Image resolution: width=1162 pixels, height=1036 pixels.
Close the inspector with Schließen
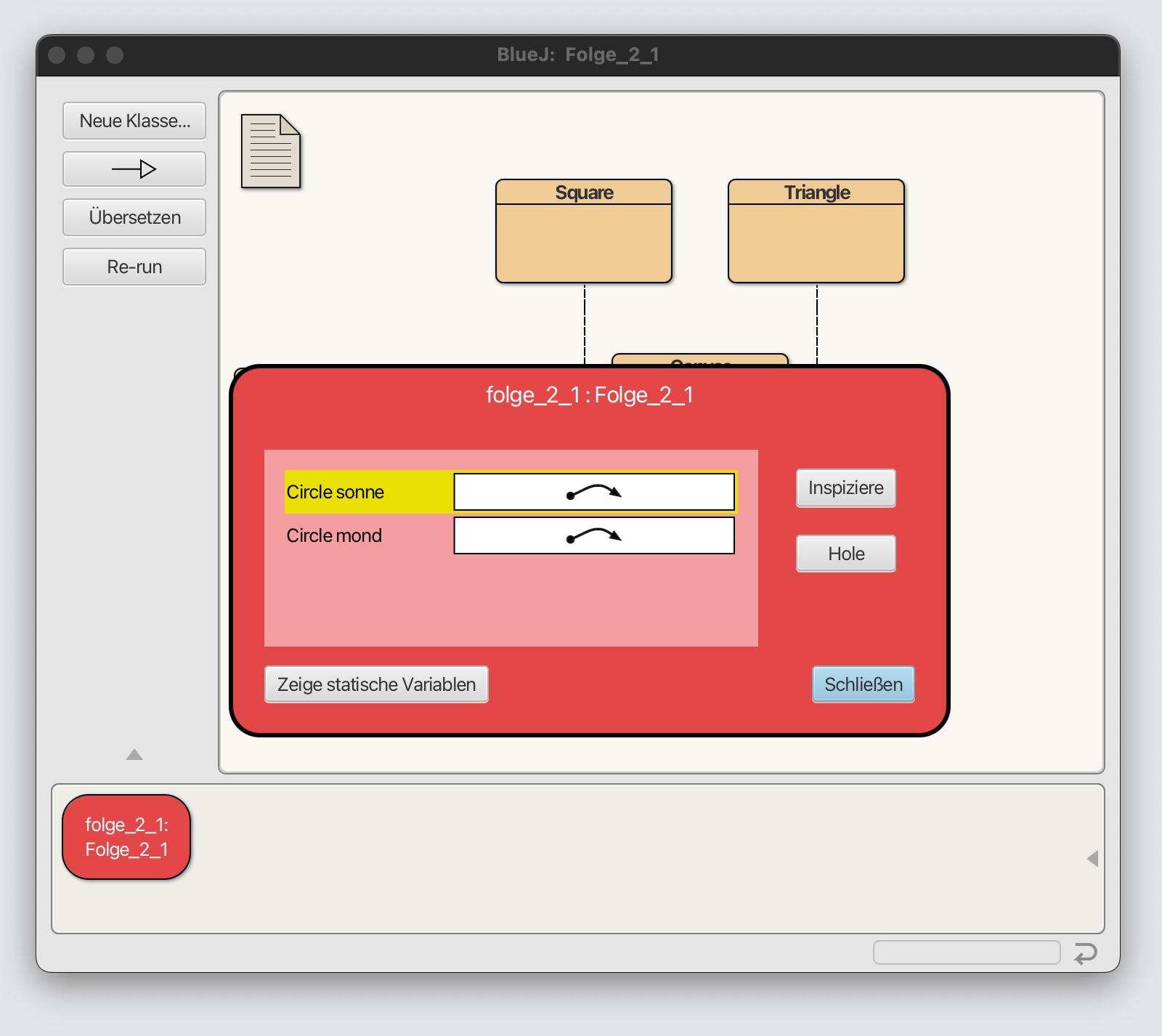coord(863,684)
